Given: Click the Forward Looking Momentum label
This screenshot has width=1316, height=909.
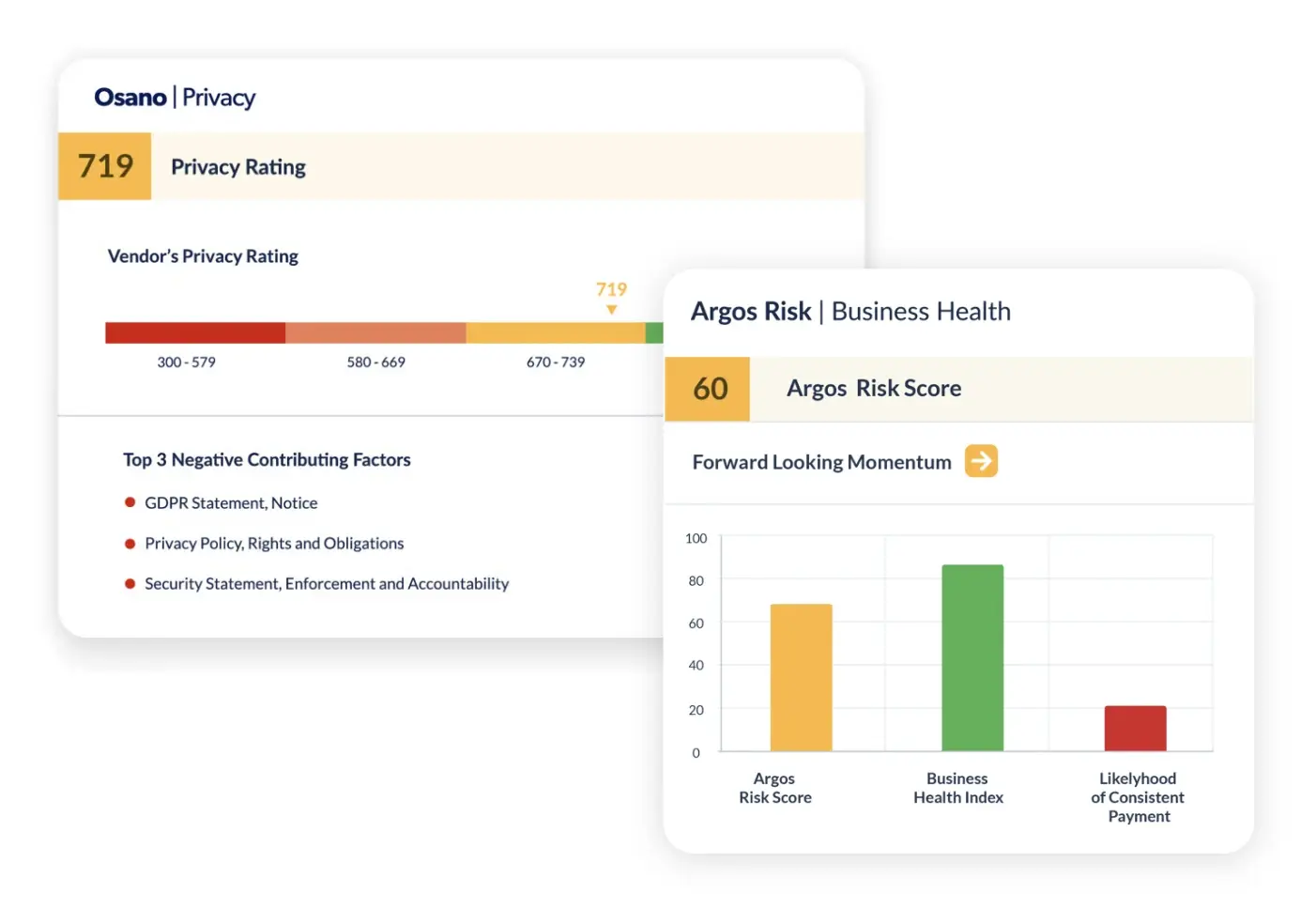Looking at the screenshot, I should [x=821, y=462].
